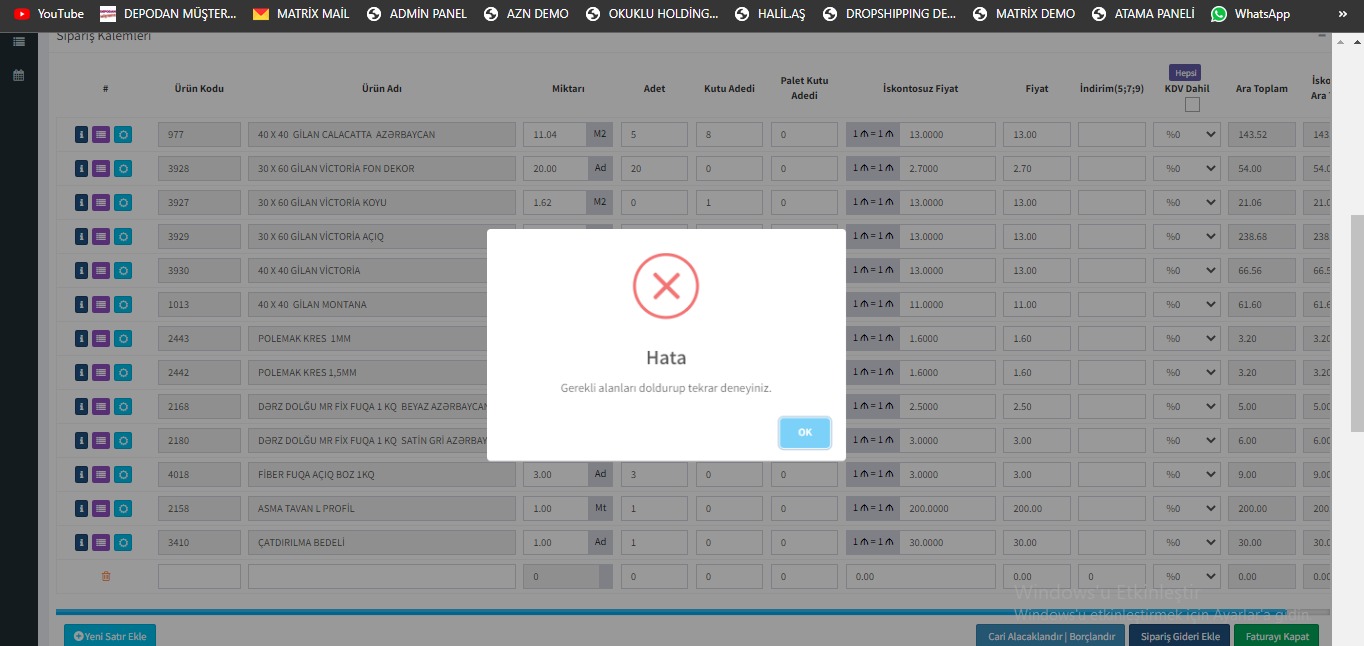This screenshot has height=646, width=1364.
Task: Open the sidebar list menu icon
Action: [x=18, y=42]
